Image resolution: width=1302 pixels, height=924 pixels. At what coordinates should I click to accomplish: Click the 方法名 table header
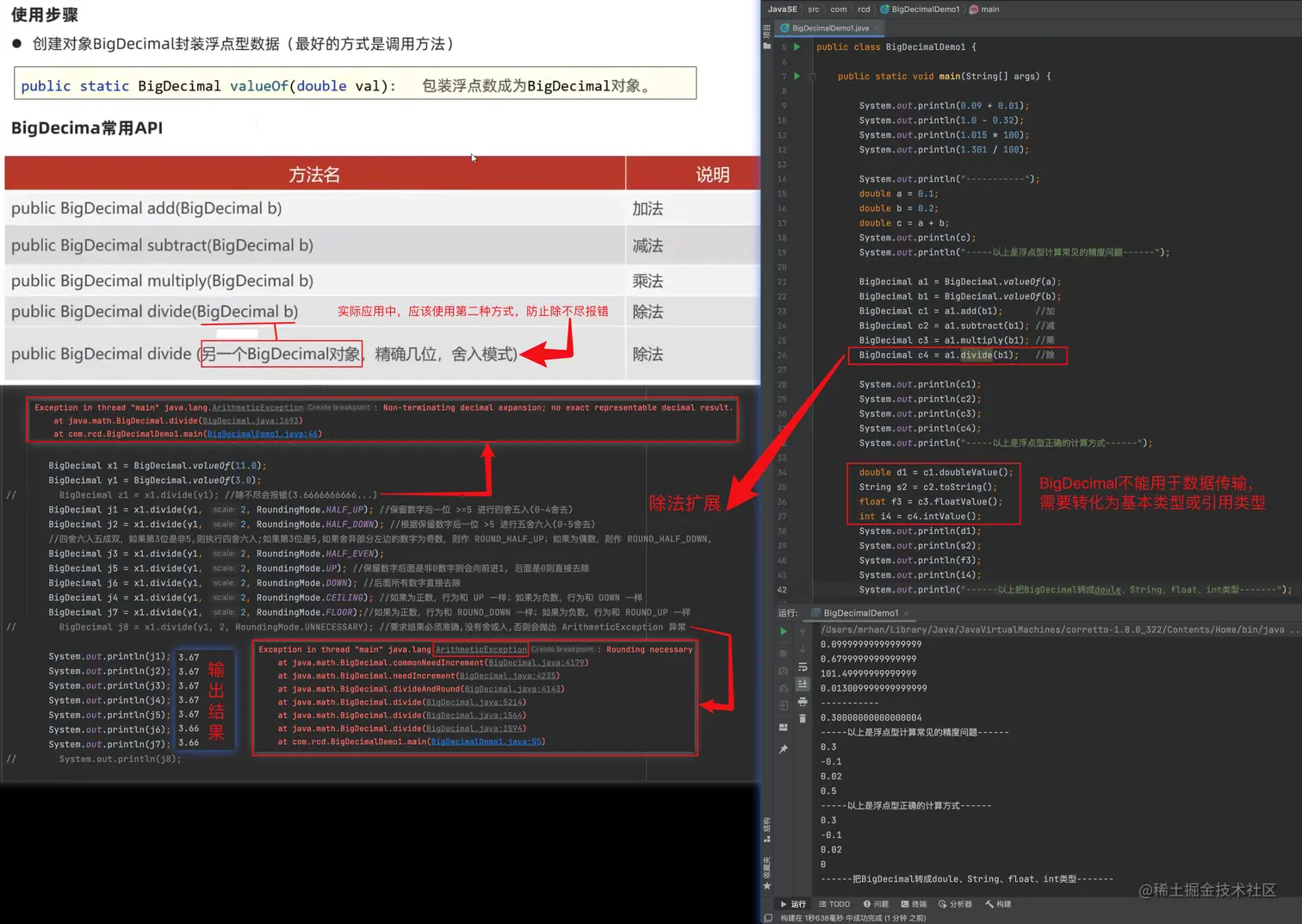coord(314,174)
